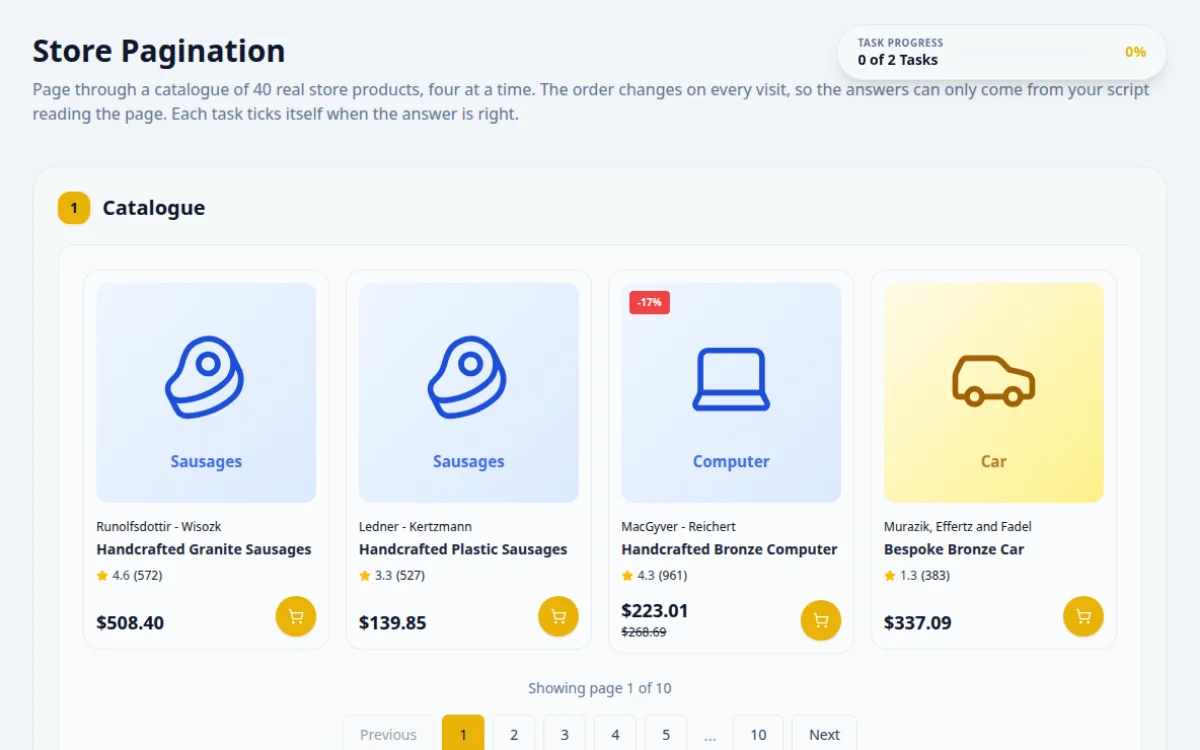
Task: Click vendor Ledner - Kertzmann
Action: coord(415,526)
